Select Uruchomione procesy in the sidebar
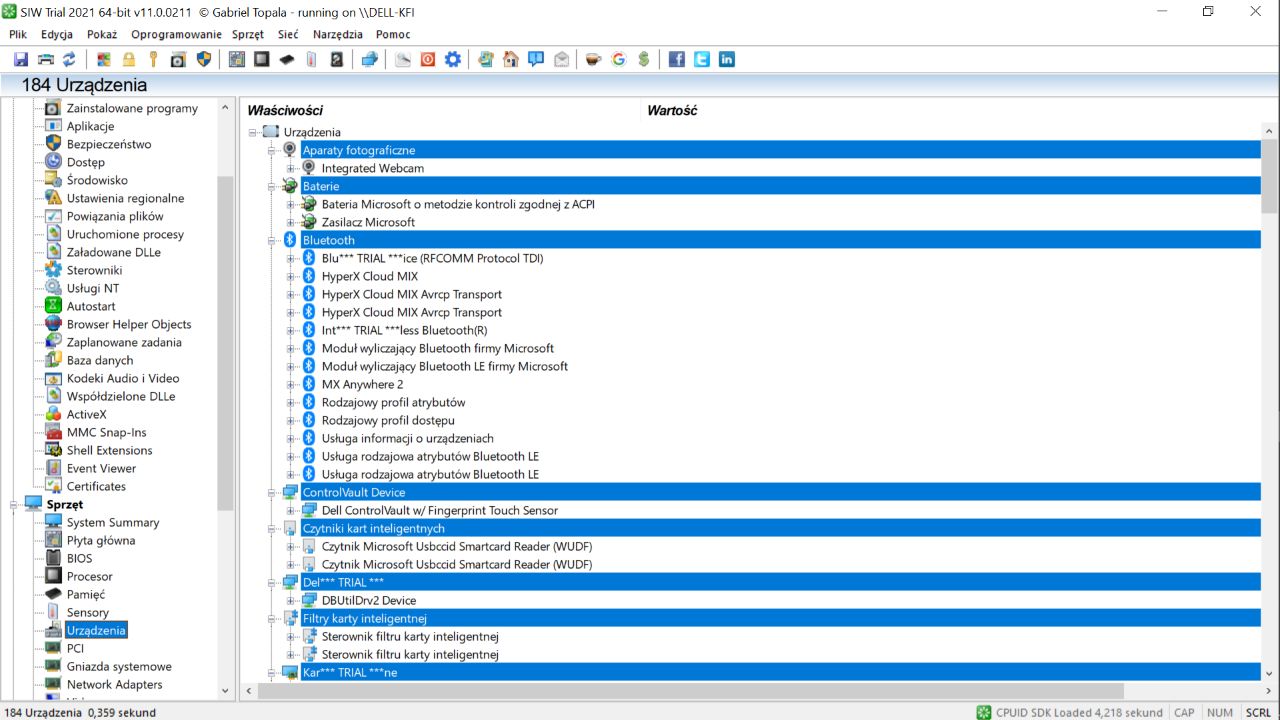Screen dimensions: 1280x720 click(125, 234)
